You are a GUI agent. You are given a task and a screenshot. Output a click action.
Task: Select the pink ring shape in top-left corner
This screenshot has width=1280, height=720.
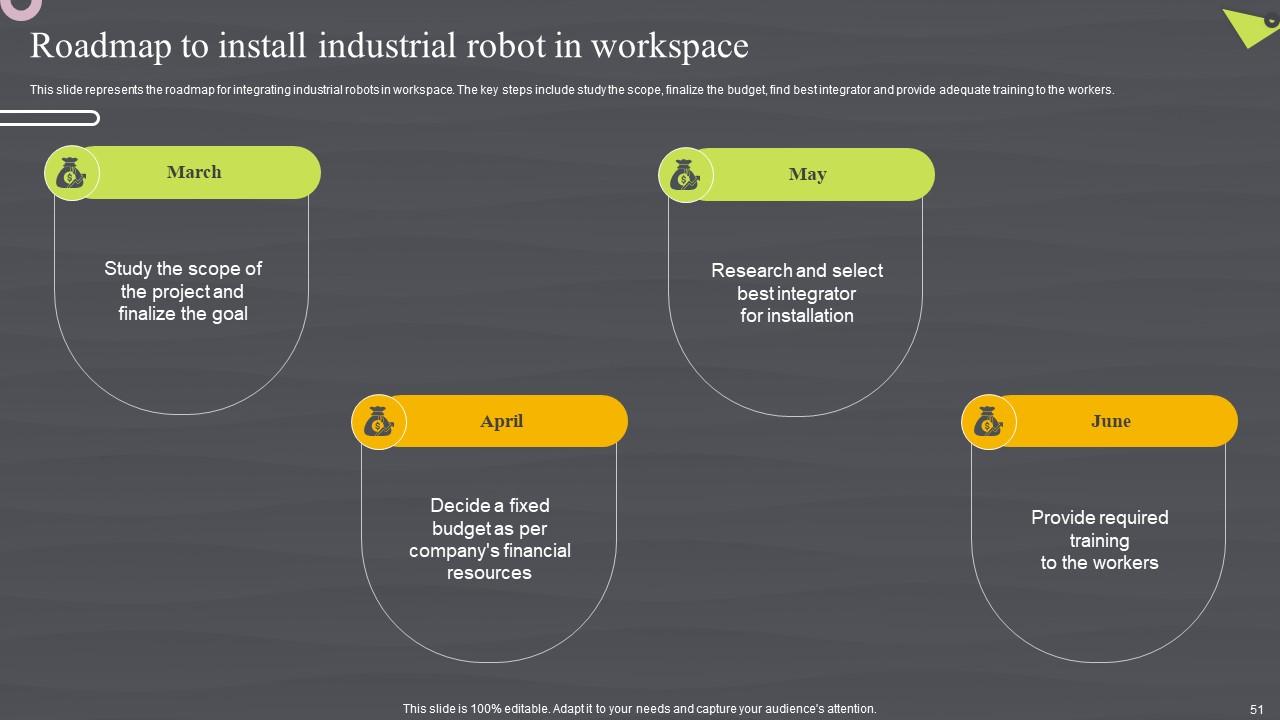[22, 8]
